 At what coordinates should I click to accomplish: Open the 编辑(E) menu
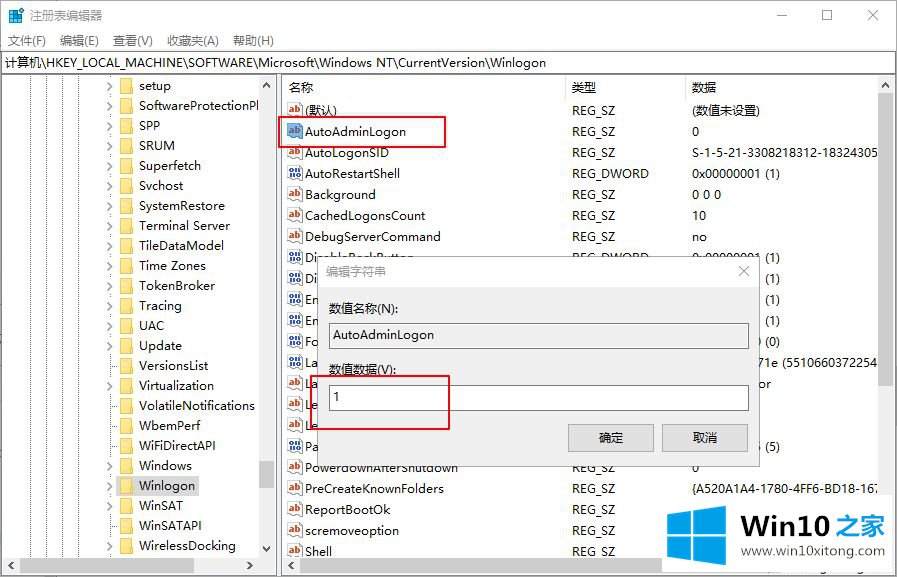pos(79,41)
